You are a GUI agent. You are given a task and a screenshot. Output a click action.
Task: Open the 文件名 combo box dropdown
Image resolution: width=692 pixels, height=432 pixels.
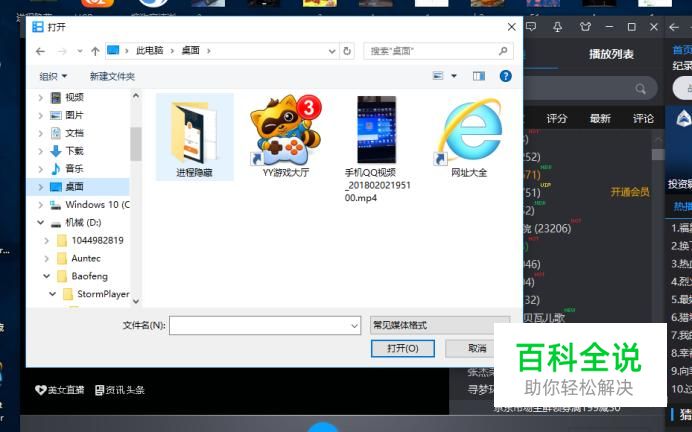(354, 326)
